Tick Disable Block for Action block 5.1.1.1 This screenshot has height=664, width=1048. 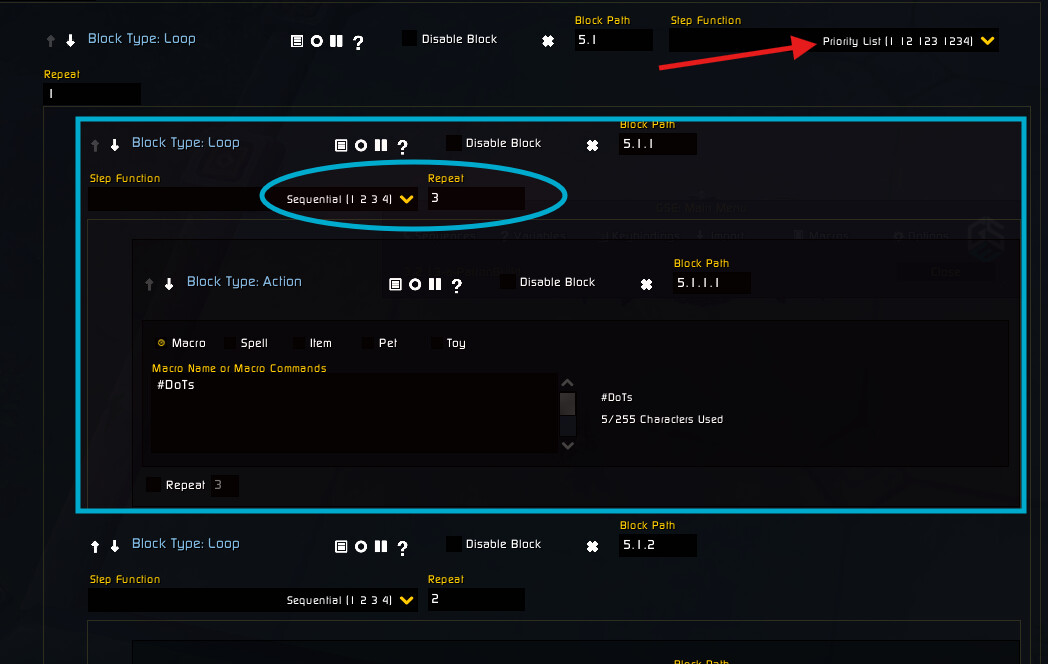[507, 282]
